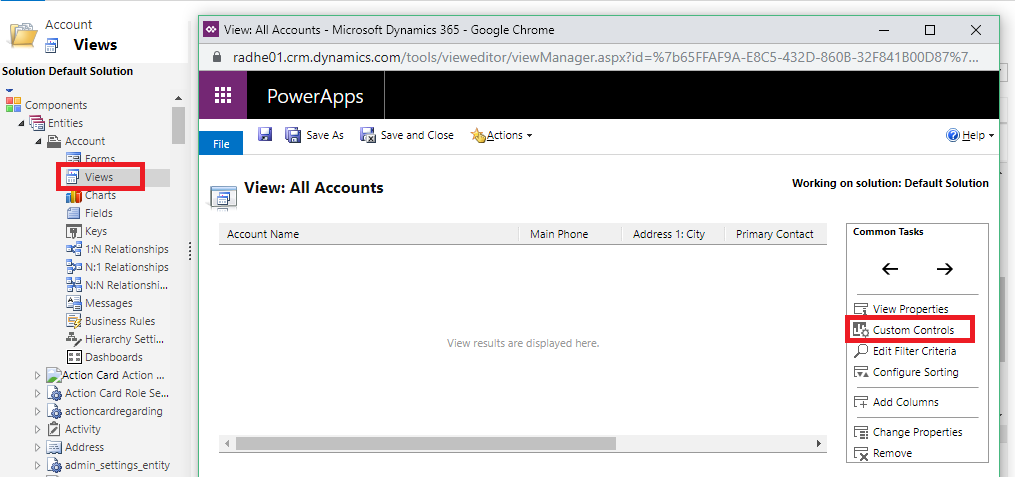The image size is (1015, 477).
Task: Open Custom Controls task
Action: 904,330
